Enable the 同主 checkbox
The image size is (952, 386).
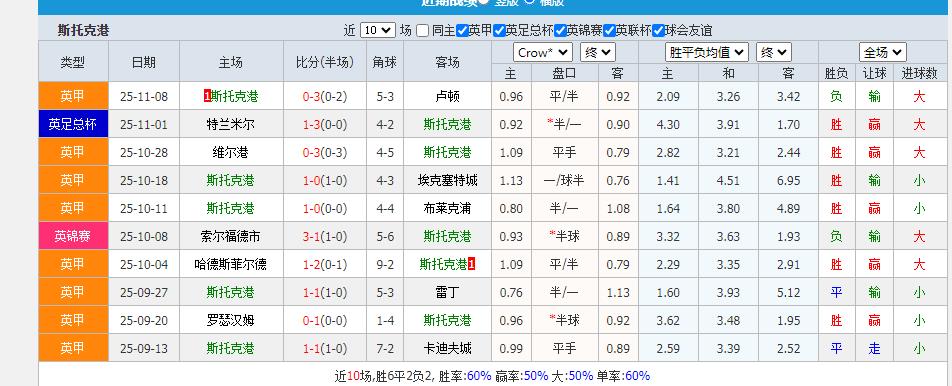(x=423, y=30)
